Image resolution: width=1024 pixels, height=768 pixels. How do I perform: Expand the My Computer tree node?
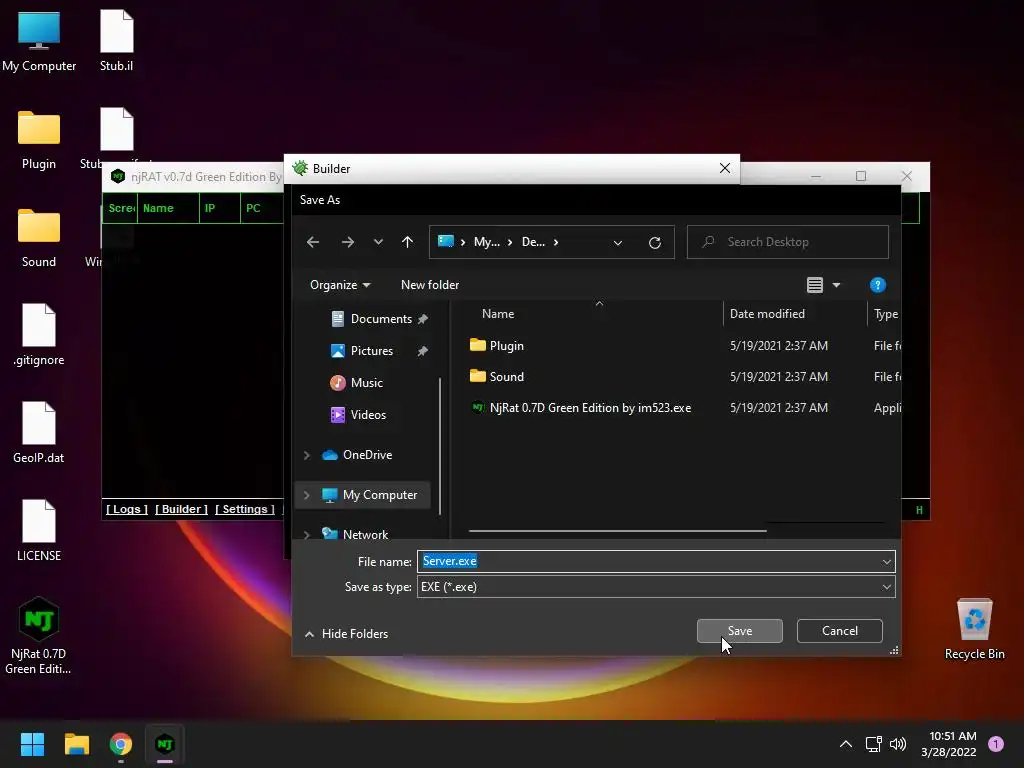tap(306, 495)
